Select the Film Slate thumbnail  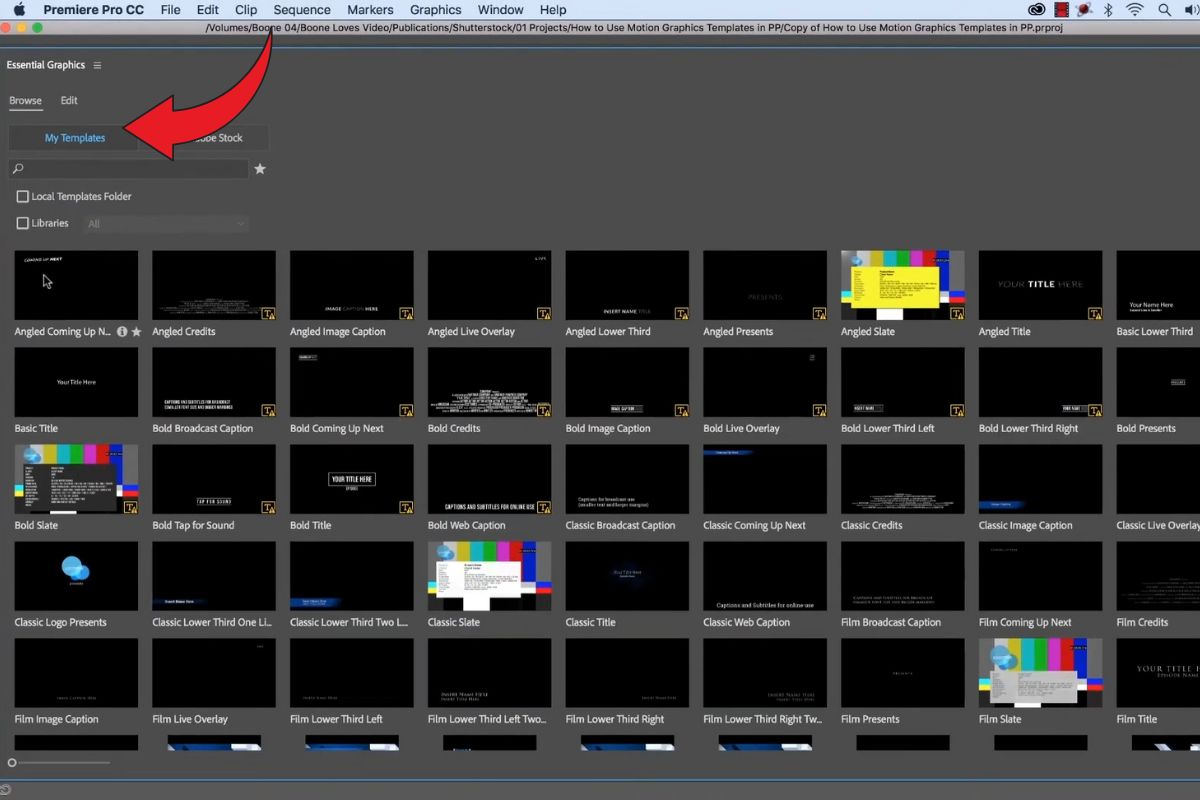1041,673
